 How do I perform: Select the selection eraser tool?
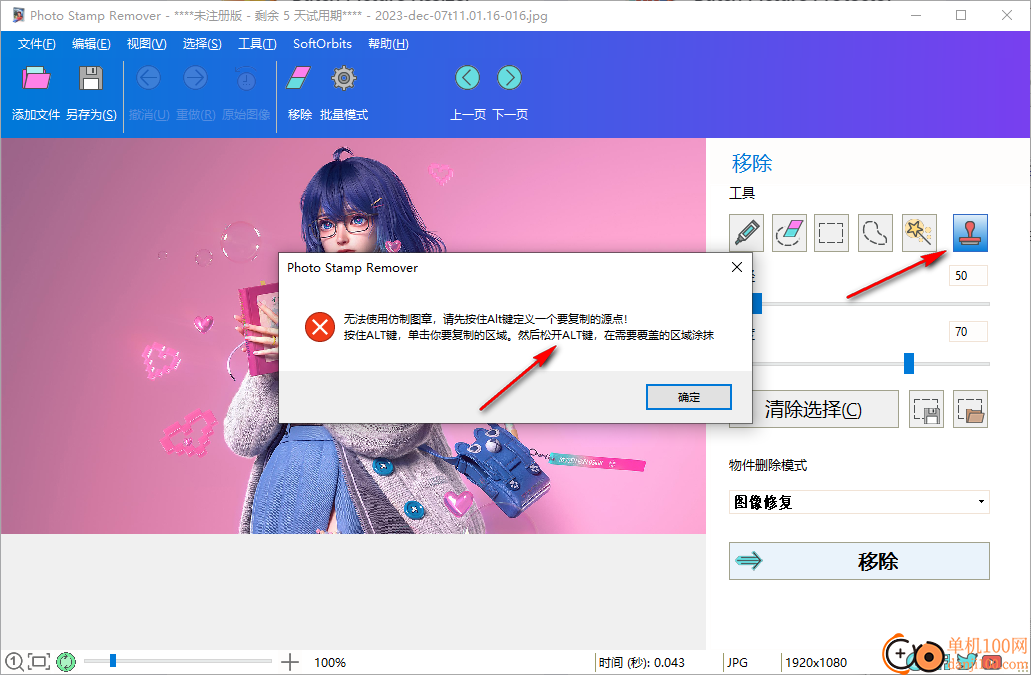789,233
